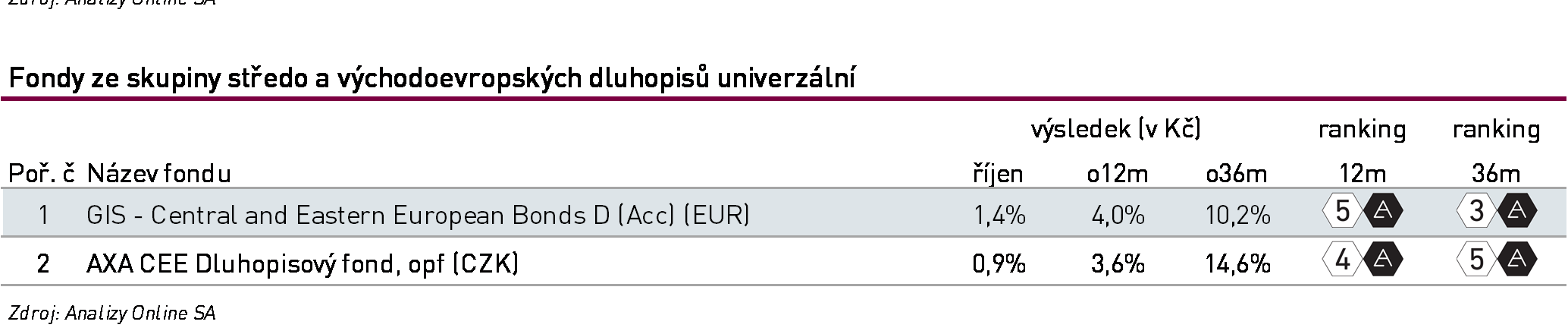Click the 1,4% říjen value for GIS
The height and width of the screenshot is (331, 1568).
[x=999, y=216]
